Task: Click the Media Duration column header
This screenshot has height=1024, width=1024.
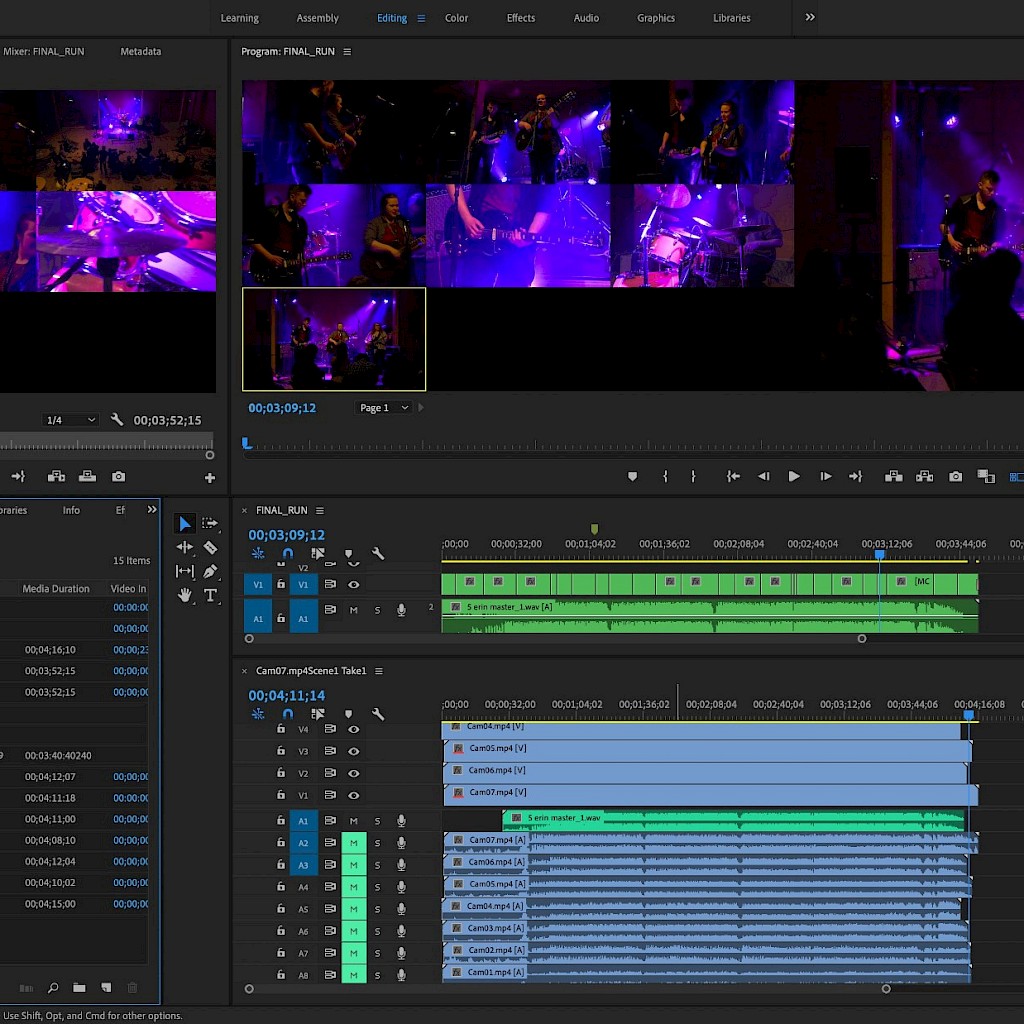Action: pyautogui.click(x=56, y=589)
